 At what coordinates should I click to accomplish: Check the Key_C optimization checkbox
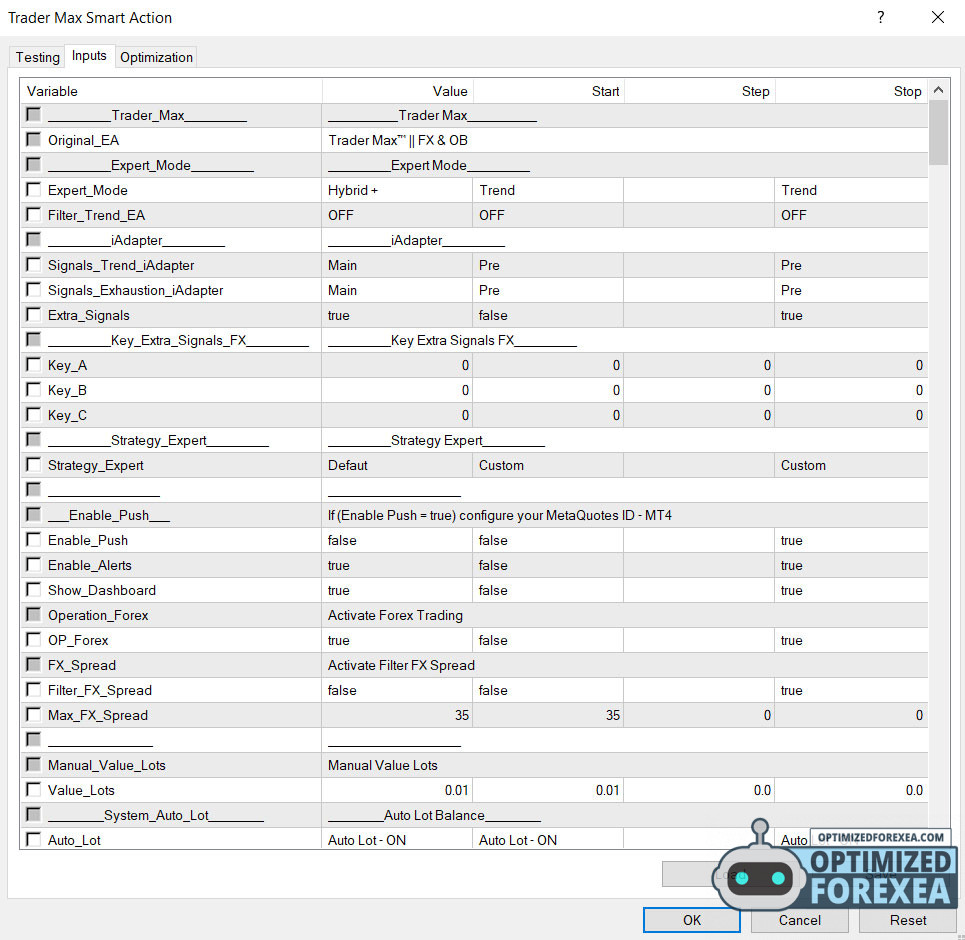(x=33, y=415)
